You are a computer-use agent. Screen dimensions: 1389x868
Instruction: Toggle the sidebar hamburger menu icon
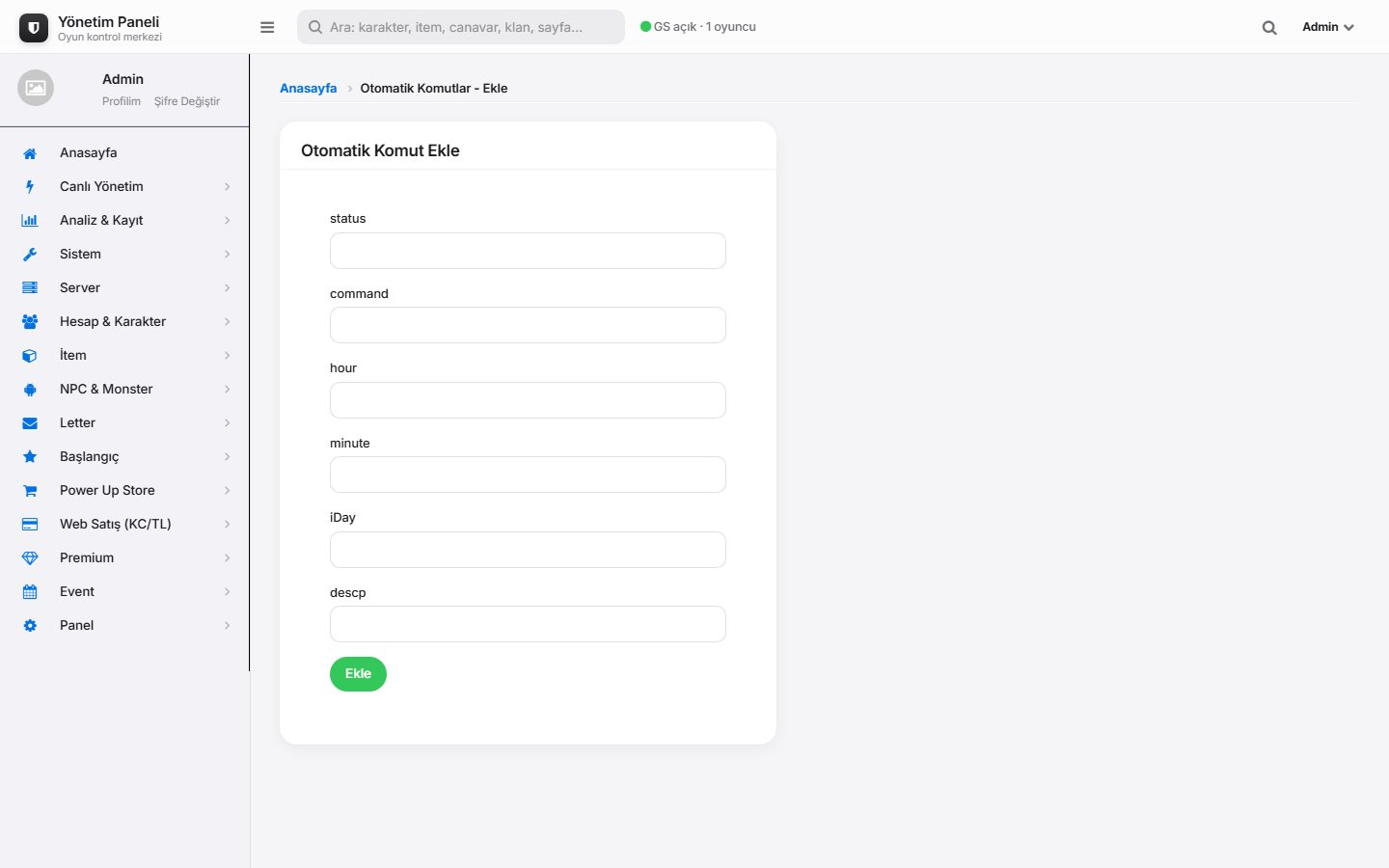267,27
